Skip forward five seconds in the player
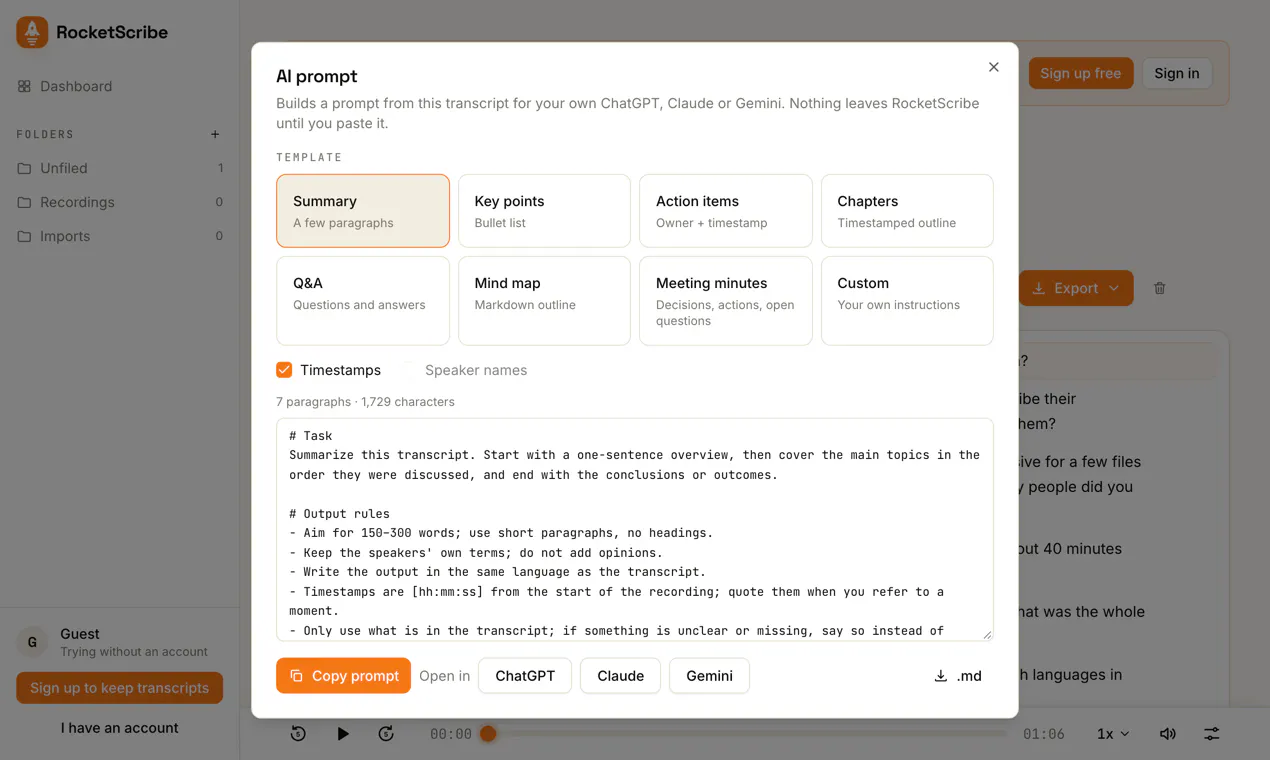Image resolution: width=1270 pixels, height=760 pixels. tap(386, 734)
